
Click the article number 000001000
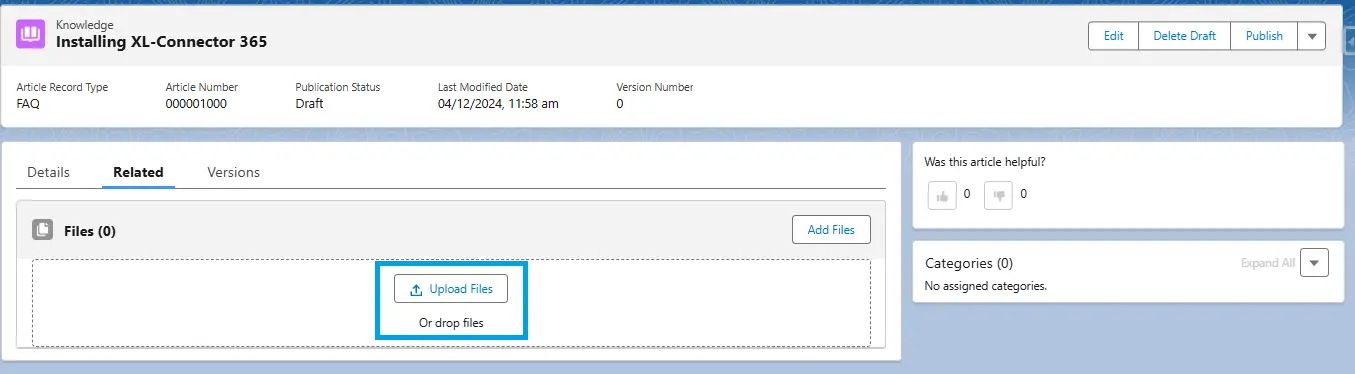[196, 104]
